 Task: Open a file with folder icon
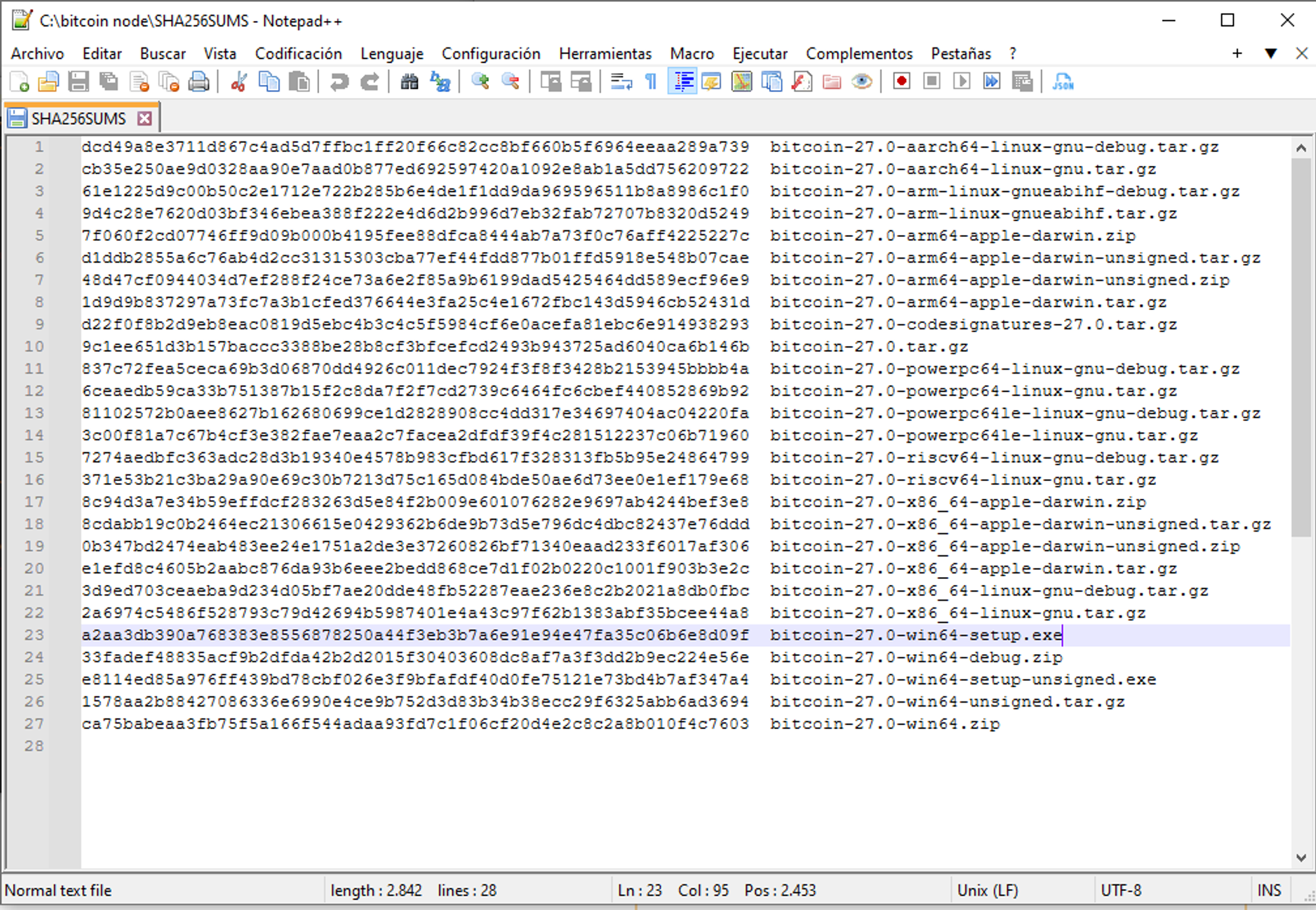(x=49, y=82)
